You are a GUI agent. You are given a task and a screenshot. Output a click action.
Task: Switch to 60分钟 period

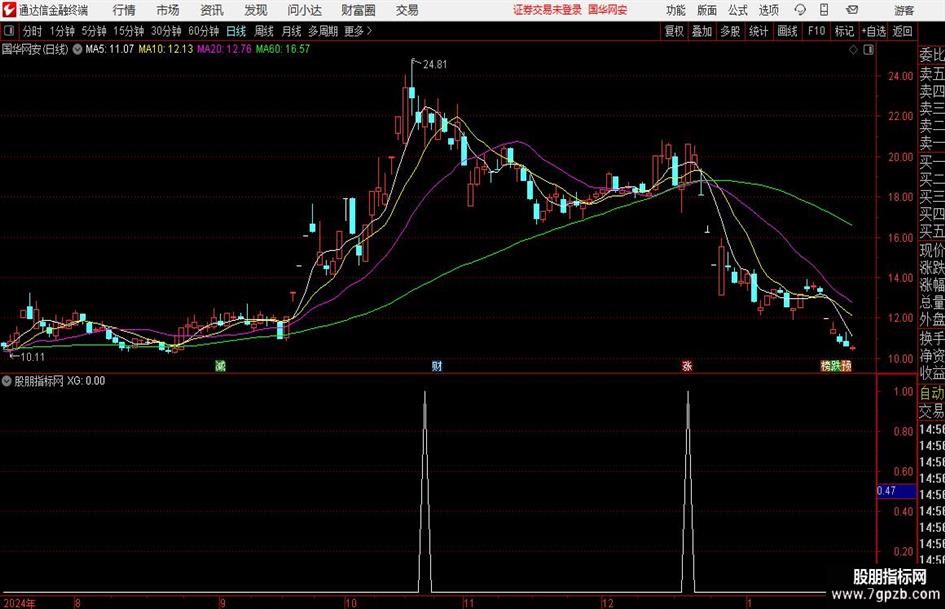(x=204, y=31)
